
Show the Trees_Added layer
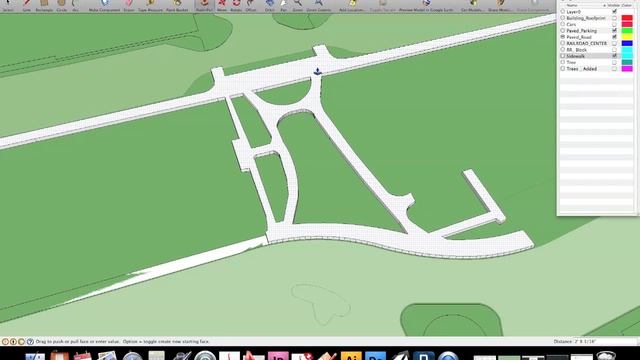614,69
